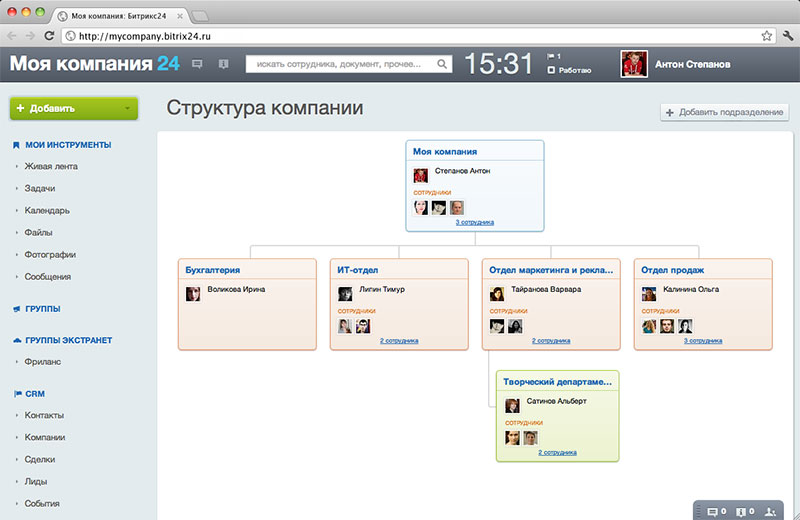Open bottom bar messages counter icon
The width and height of the screenshot is (800, 520).
(x=716, y=511)
